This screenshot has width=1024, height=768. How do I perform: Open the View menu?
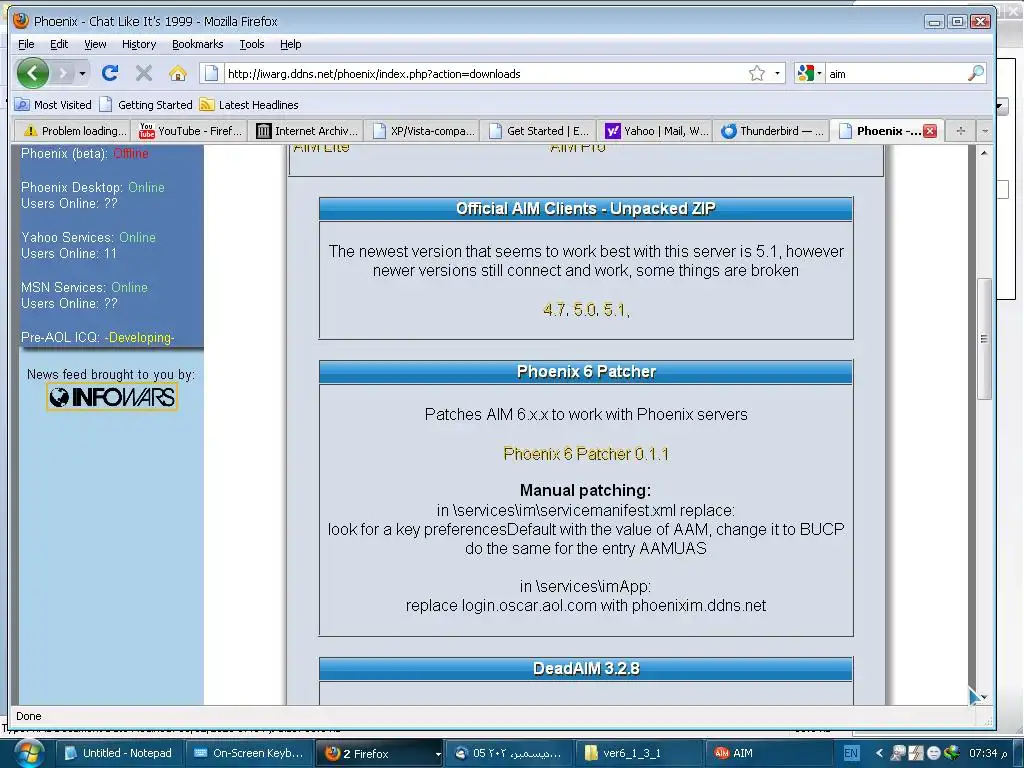pos(95,44)
